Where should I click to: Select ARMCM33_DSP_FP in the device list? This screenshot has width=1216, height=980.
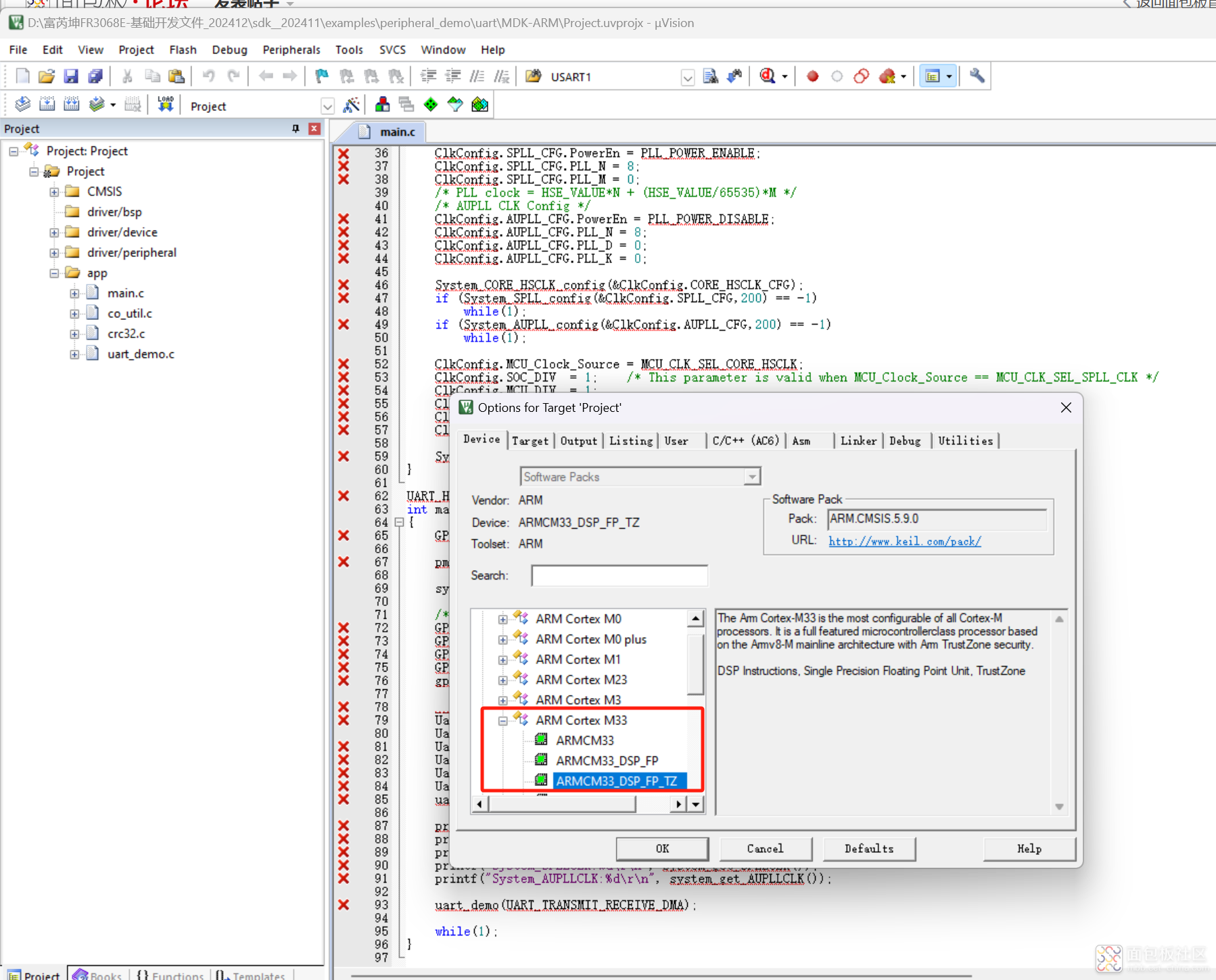pyautogui.click(x=607, y=761)
